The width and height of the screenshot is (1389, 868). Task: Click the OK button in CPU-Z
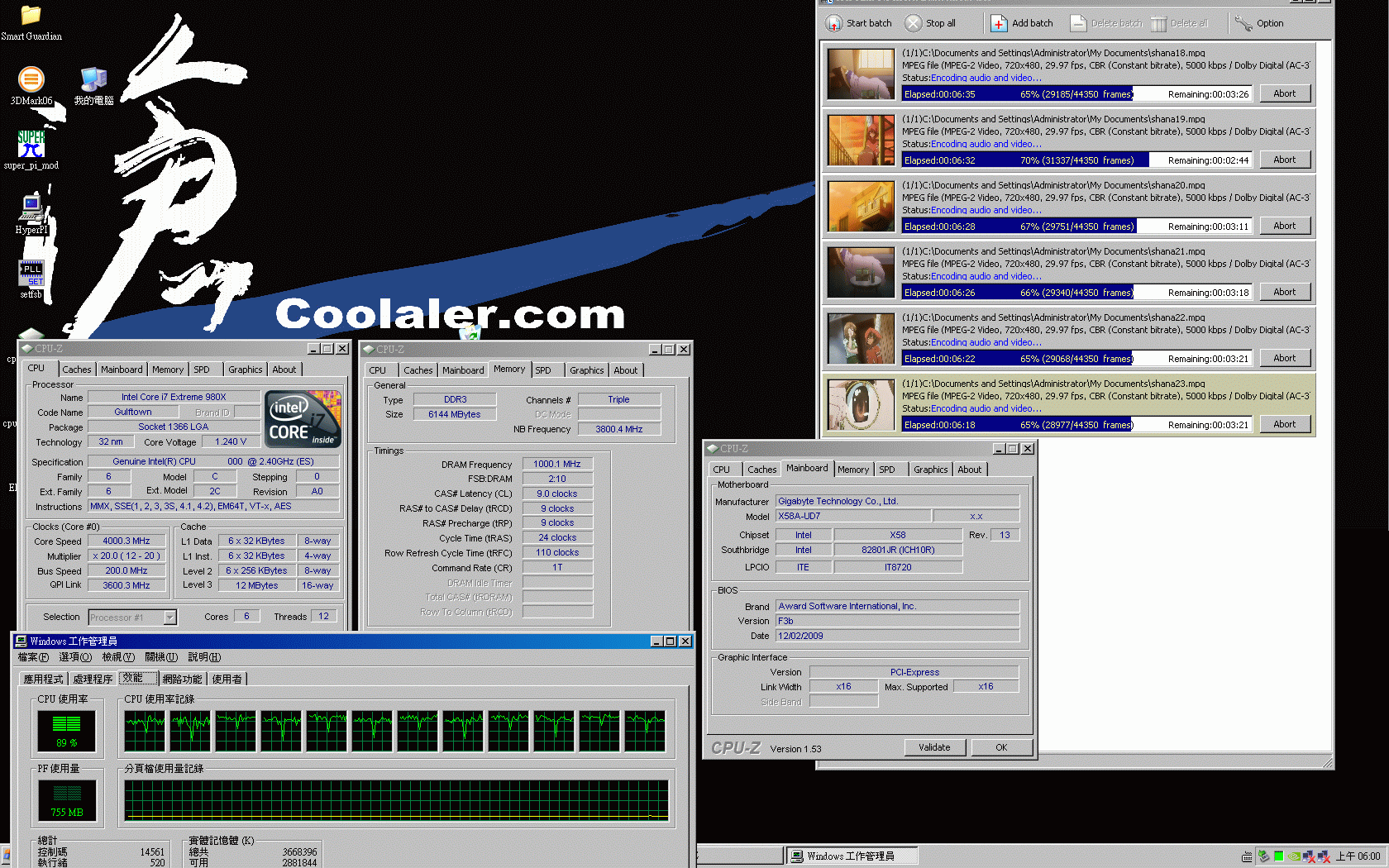tap(1001, 747)
